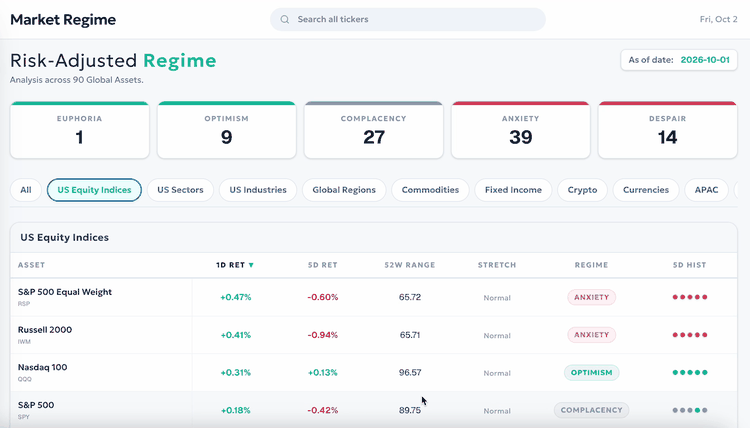750x428 pixels.
Task: Click the +0.47% one-day return value
Action: 235,297
